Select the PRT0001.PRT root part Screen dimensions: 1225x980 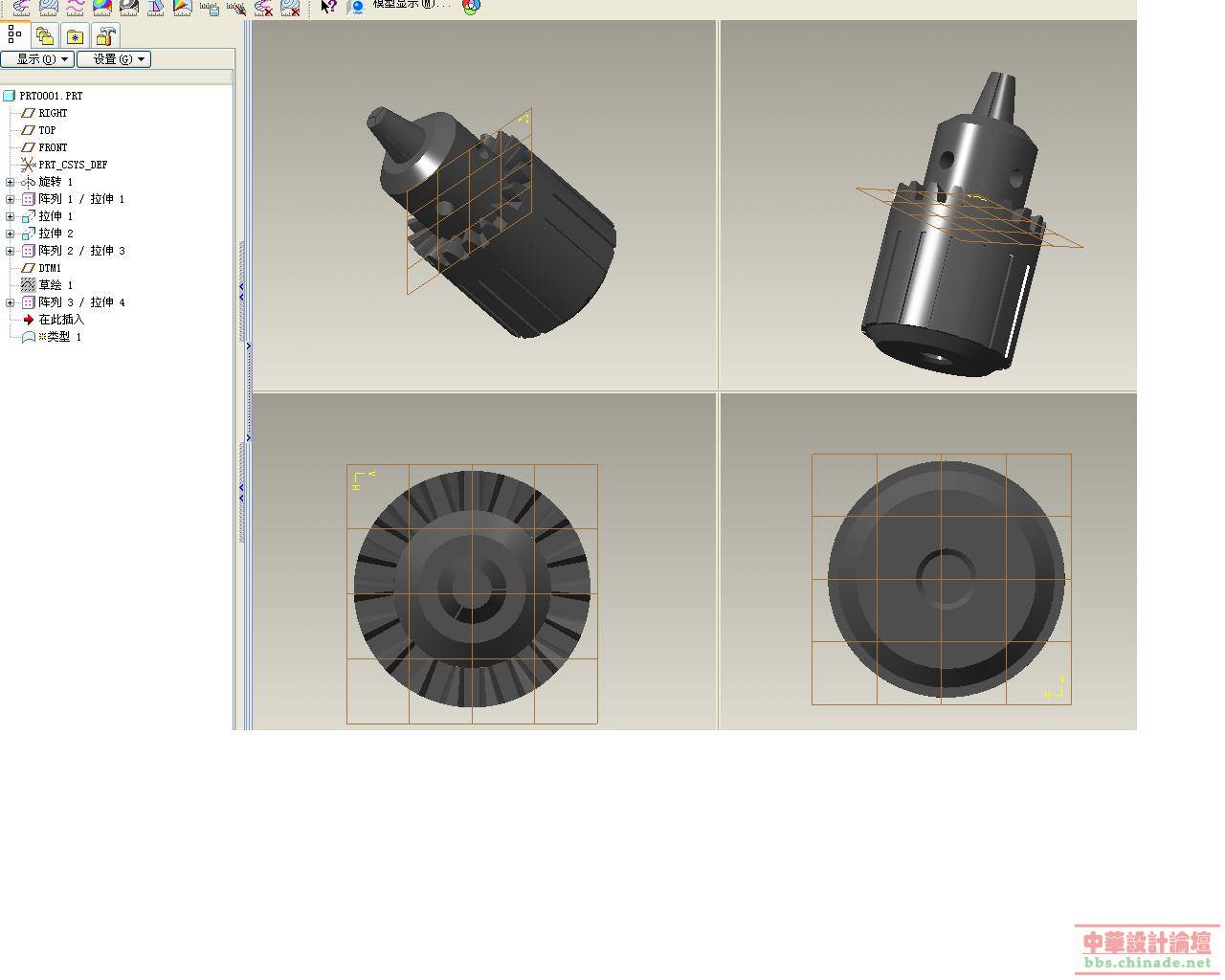pos(51,96)
